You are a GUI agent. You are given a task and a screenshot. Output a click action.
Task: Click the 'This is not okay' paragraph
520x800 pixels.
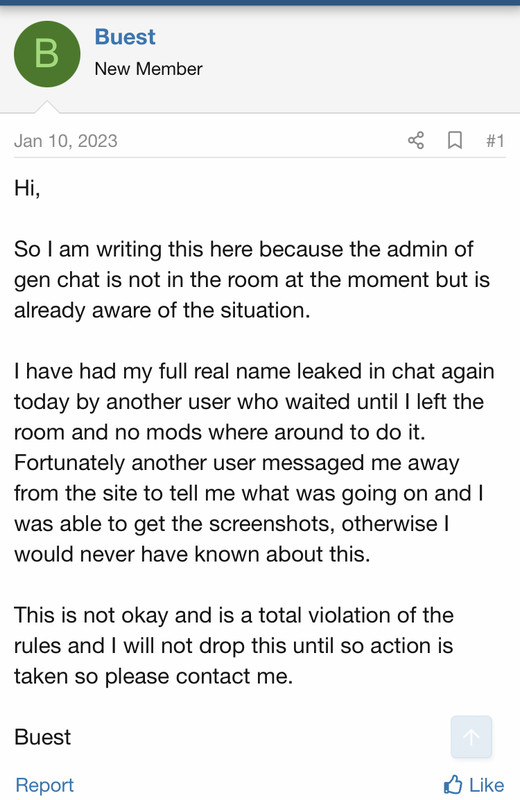pos(234,646)
